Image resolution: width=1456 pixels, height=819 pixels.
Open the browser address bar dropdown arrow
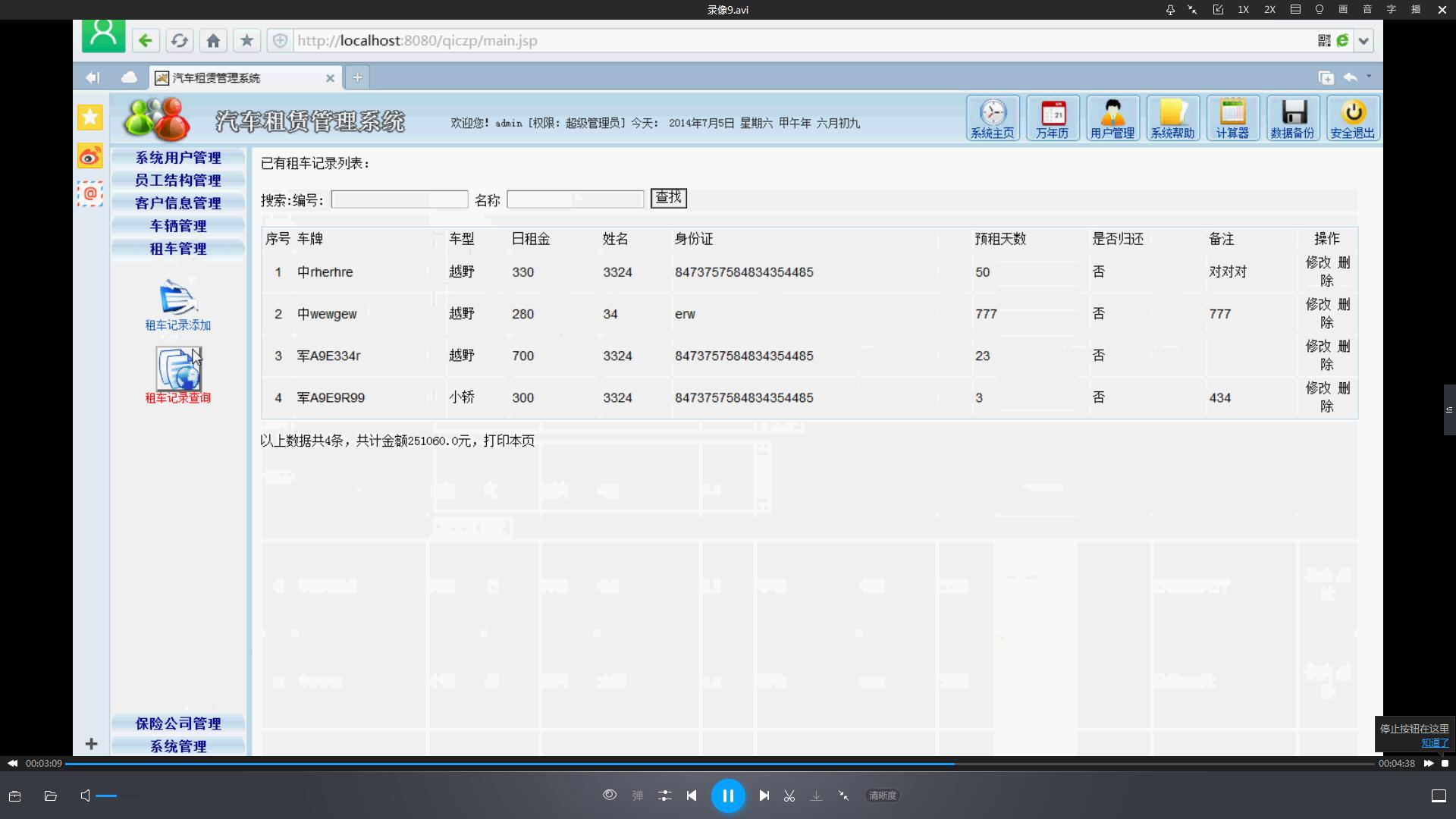click(1363, 41)
